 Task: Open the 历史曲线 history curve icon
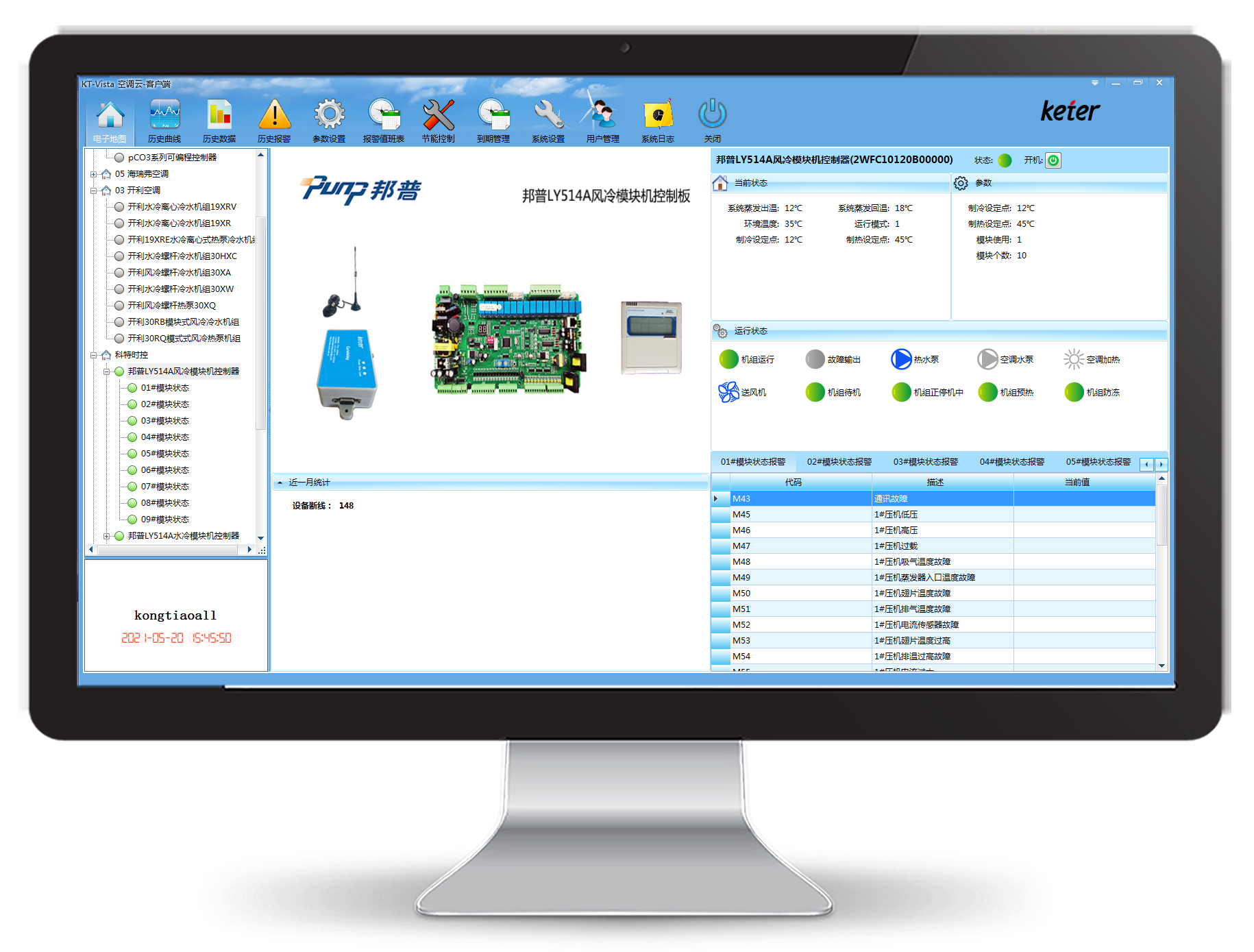tap(164, 115)
